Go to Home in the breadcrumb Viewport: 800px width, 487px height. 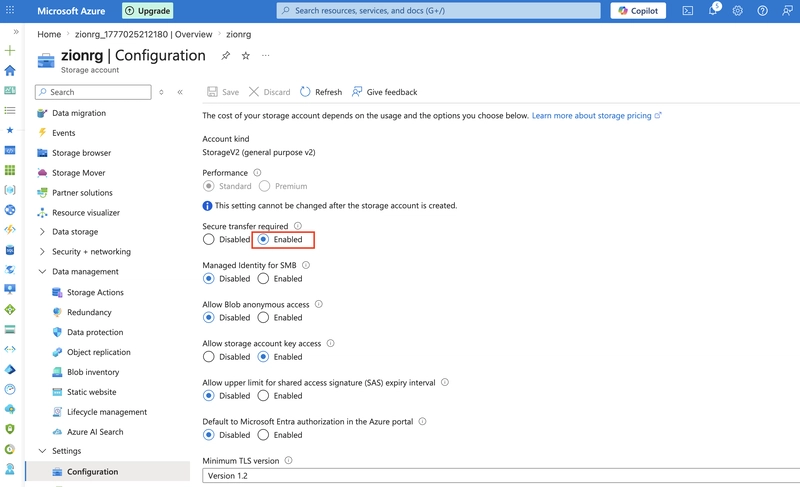[x=49, y=34]
